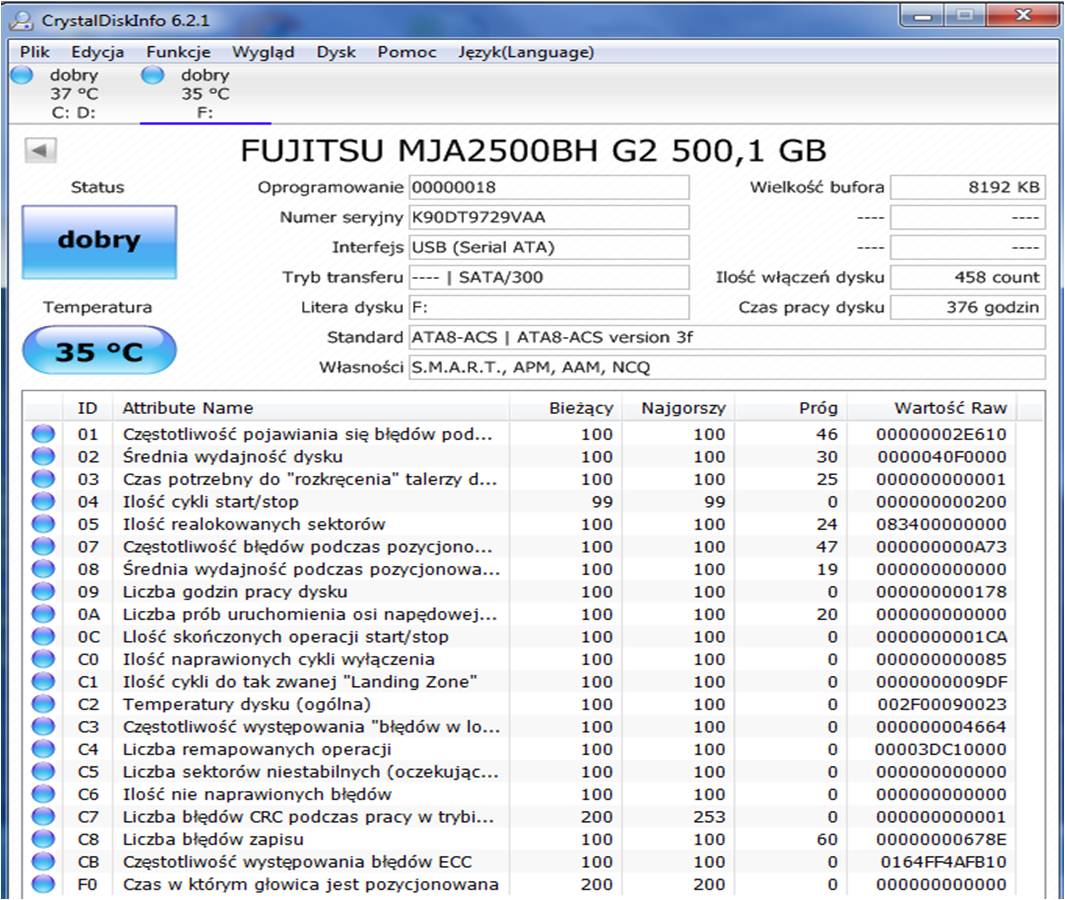The width and height of the screenshot is (1065, 900).
Task: Click the Wartość Raw column header
Action: [932, 408]
